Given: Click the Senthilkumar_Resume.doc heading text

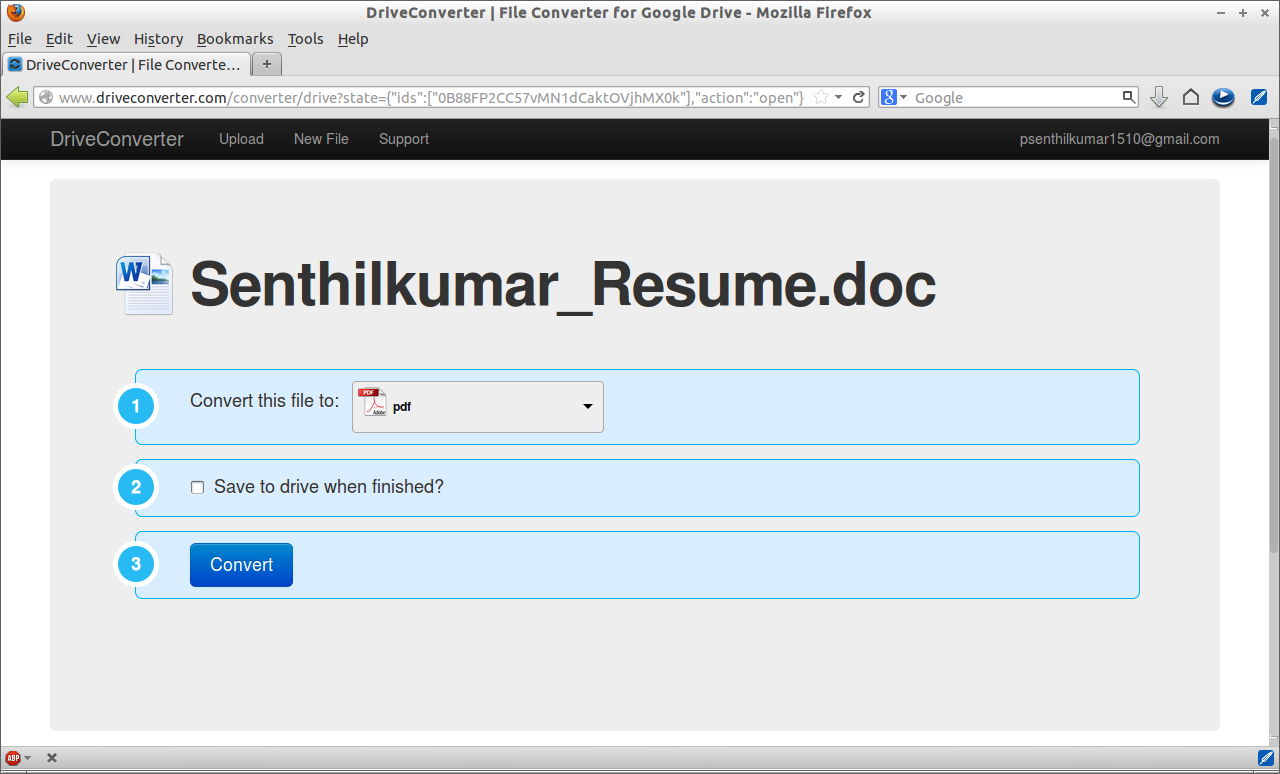Looking at the screenshot, I should click(x=563, y=284).
